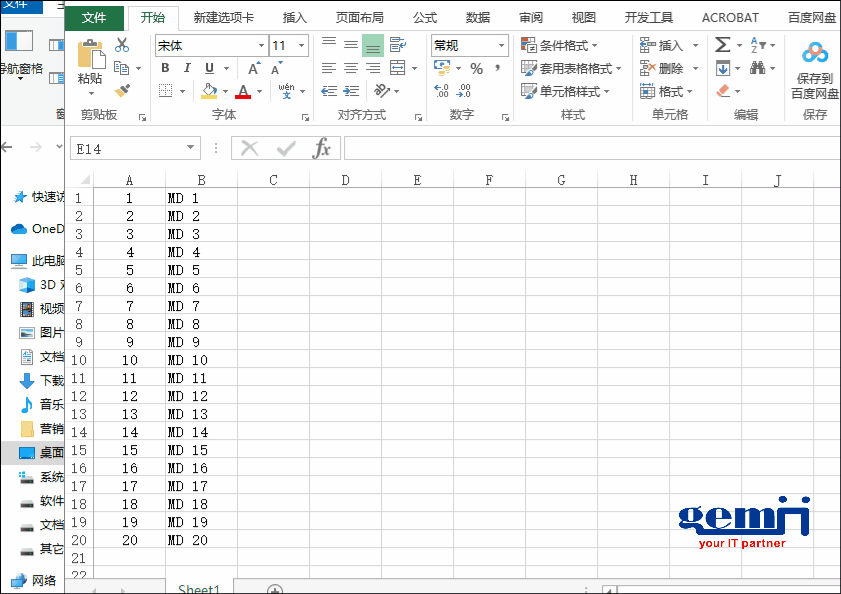Open the 常规 number format dropdown

click(x=502, y=45)
